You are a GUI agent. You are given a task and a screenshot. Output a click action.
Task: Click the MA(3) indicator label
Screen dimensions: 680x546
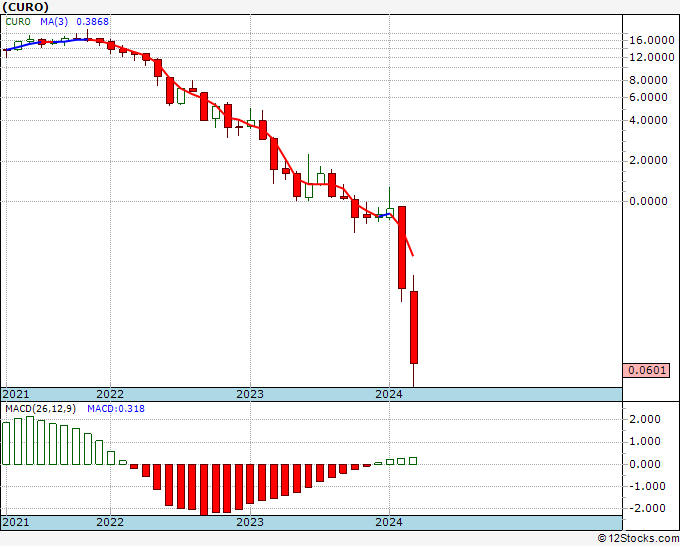[x=54, y=21]
